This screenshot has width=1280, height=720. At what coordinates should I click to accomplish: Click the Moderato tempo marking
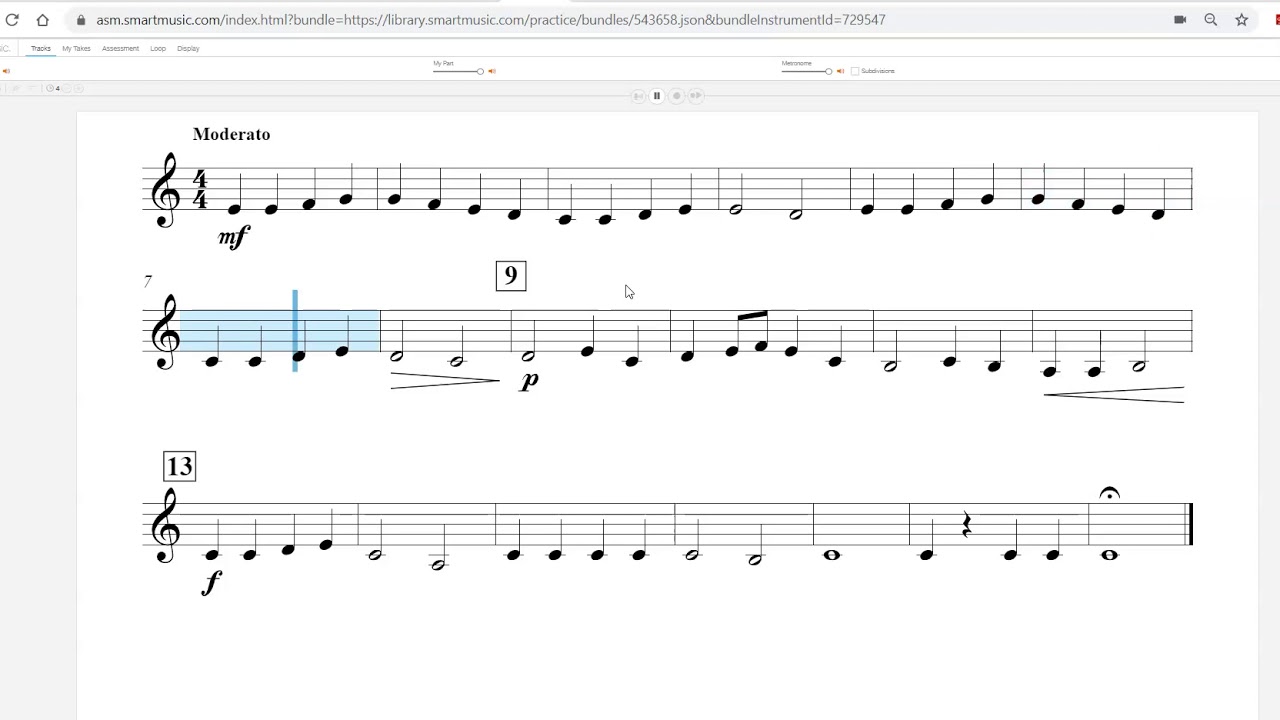click(231, 134)
